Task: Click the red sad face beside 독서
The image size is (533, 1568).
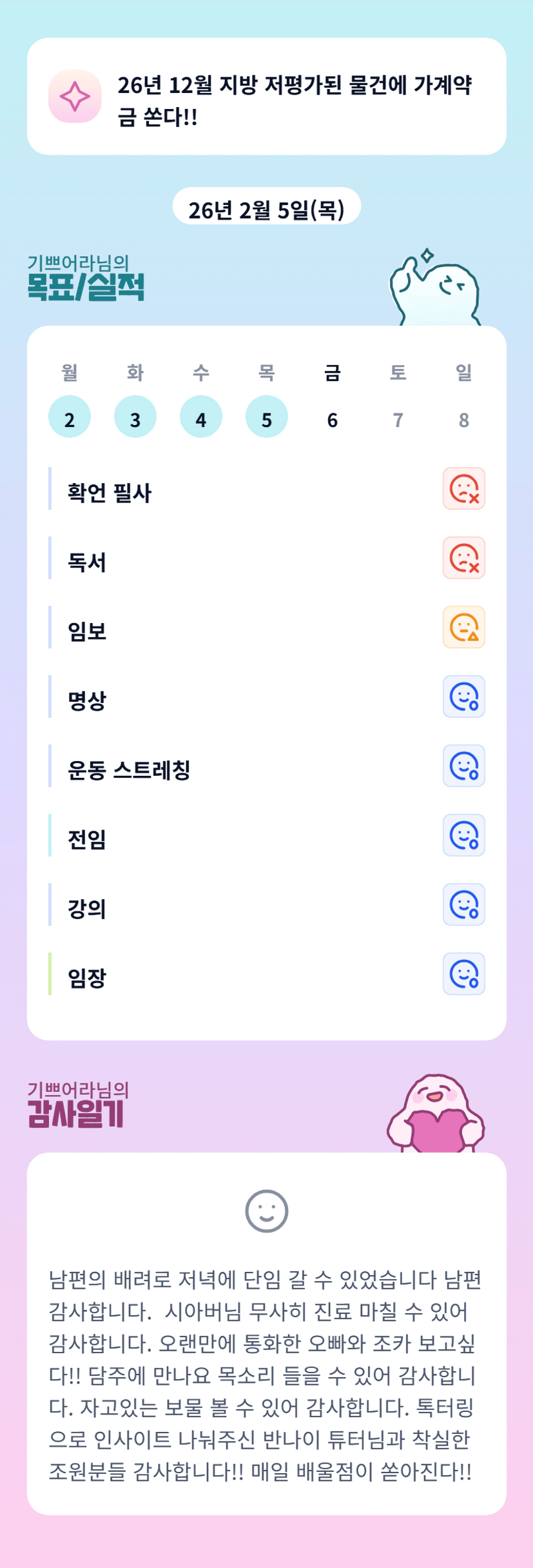Action: [463, 558]
